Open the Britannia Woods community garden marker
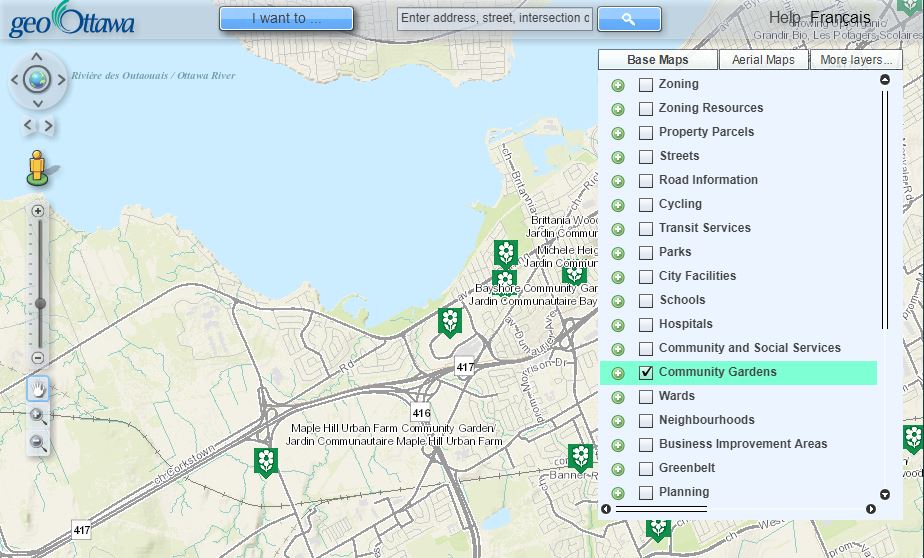The image size is (924, 558). tap(506, 253)
